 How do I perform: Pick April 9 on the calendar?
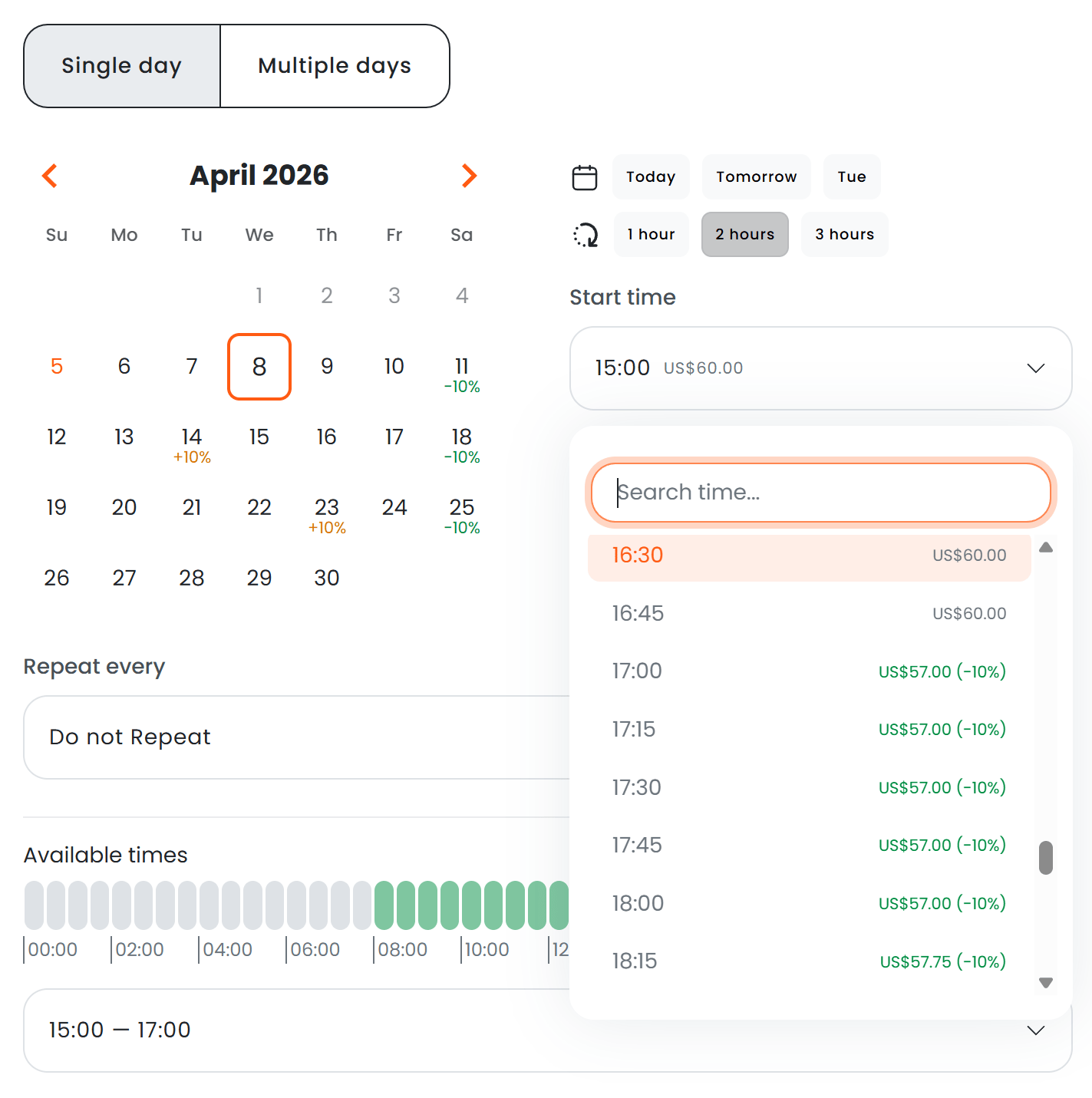pyautogui.click(x=327, y=367)
